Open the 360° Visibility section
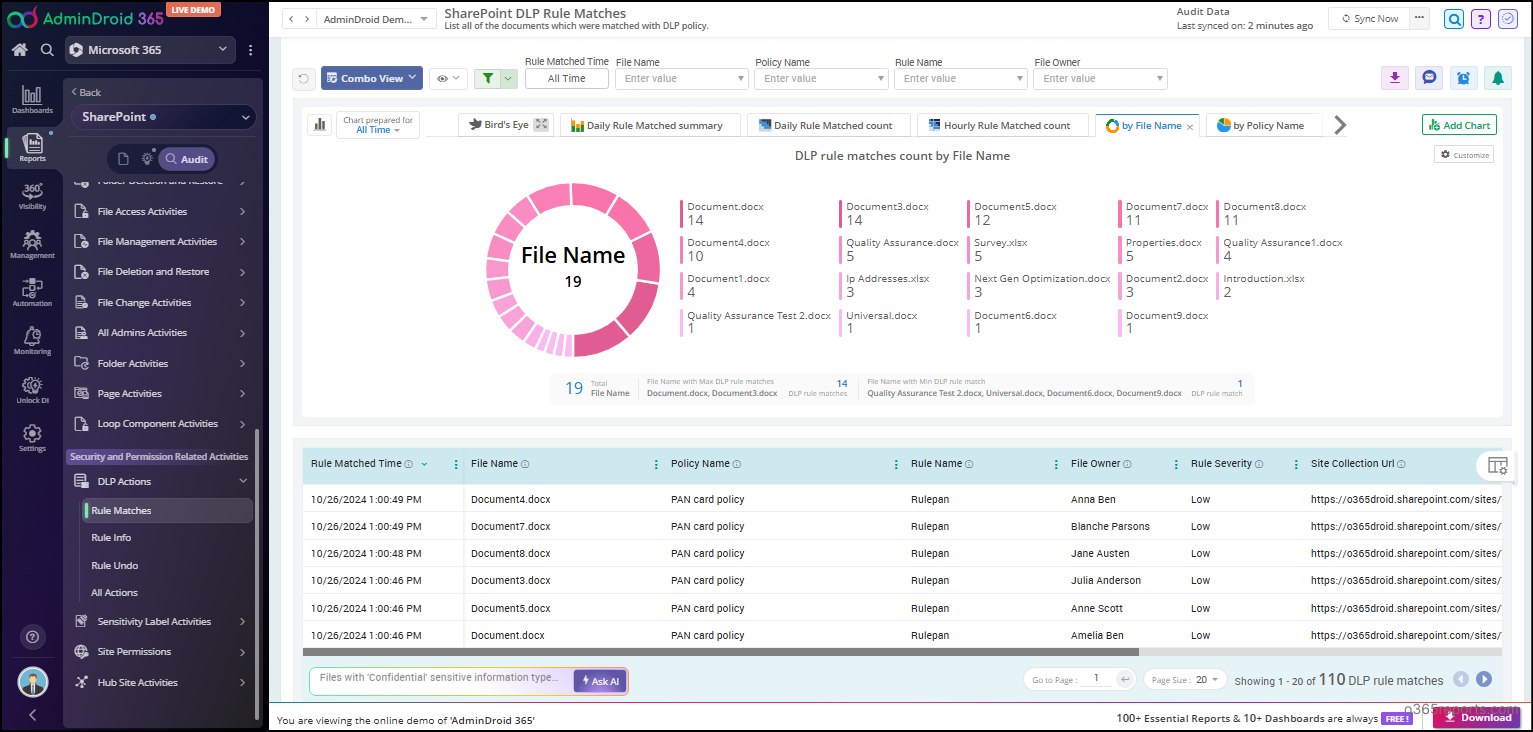This screenshot has width=1533, height=732. (x=32, y=195)
